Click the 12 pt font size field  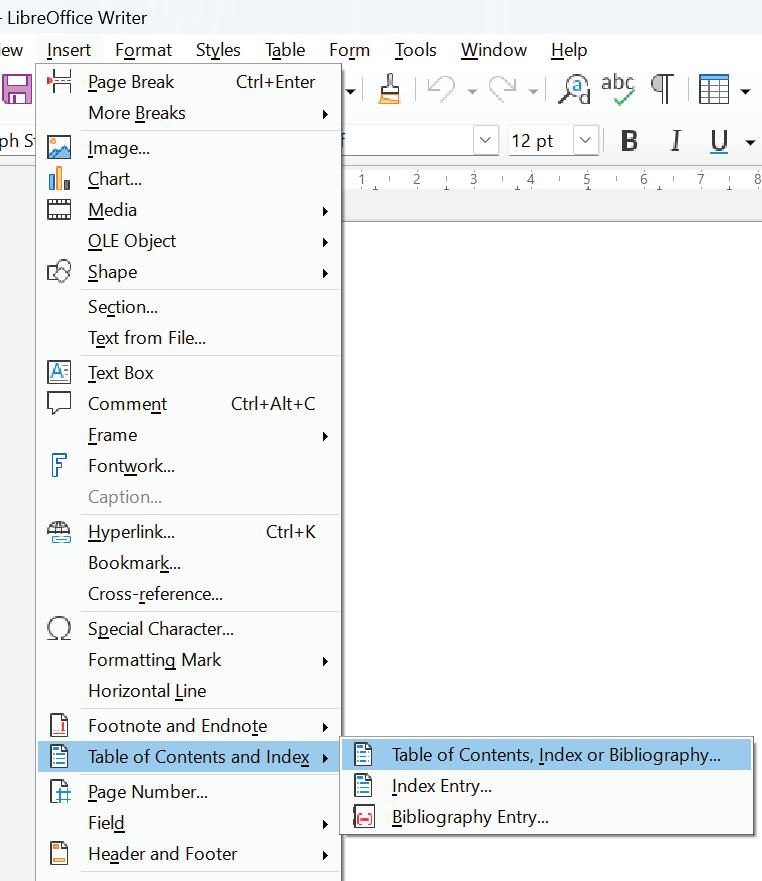(x=541, y=140)
